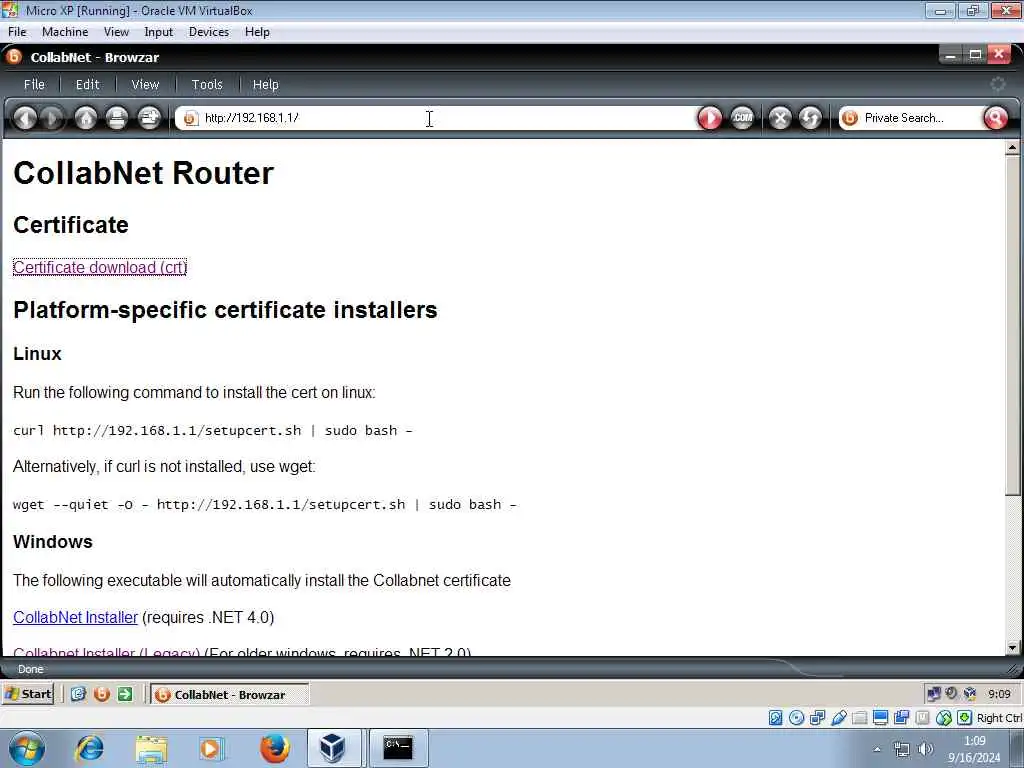Click the host network tray icon
The width and height of the screenshot is (1024, 768).
(902, 749)
